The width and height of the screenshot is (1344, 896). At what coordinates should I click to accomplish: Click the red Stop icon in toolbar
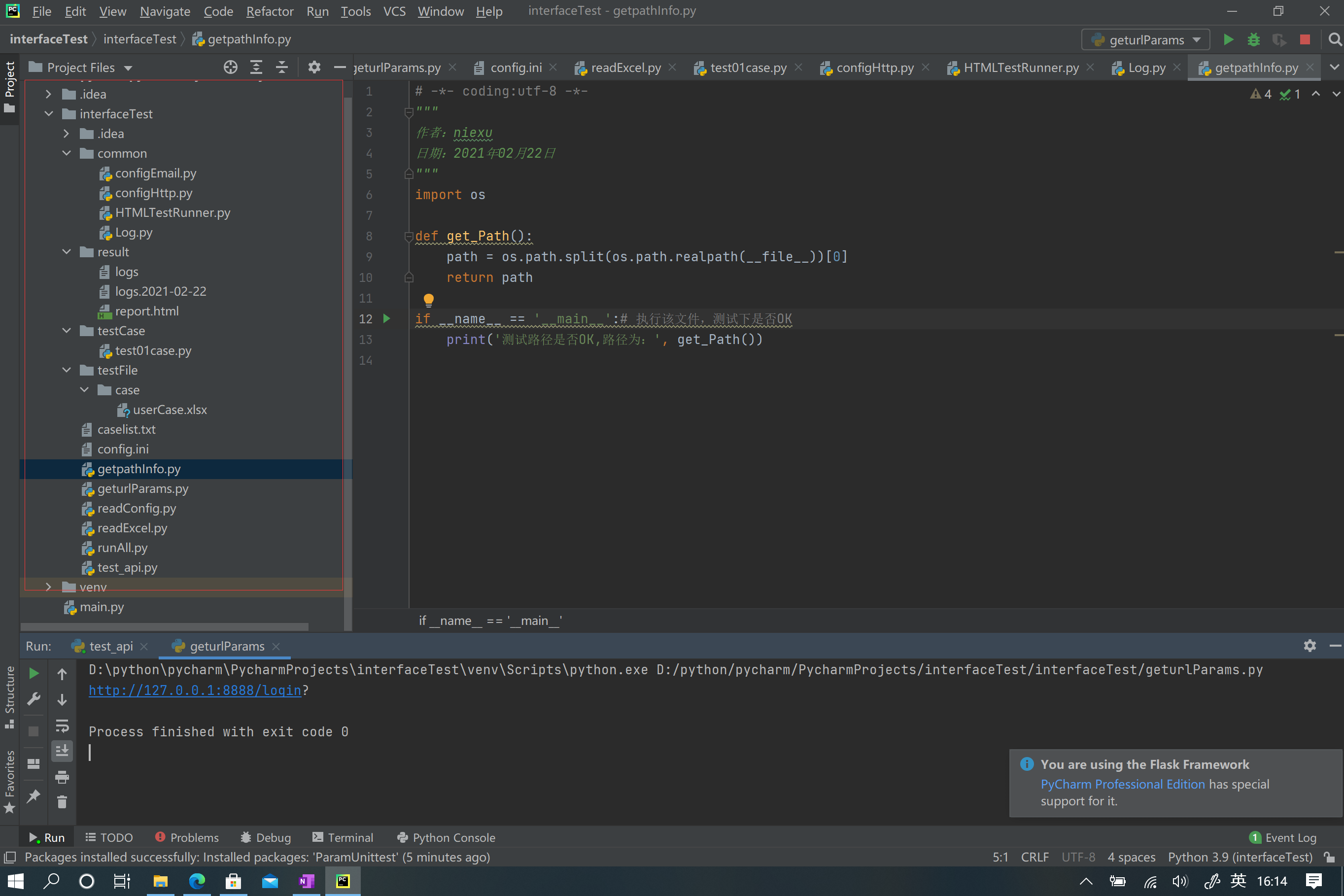point(1305,39)
